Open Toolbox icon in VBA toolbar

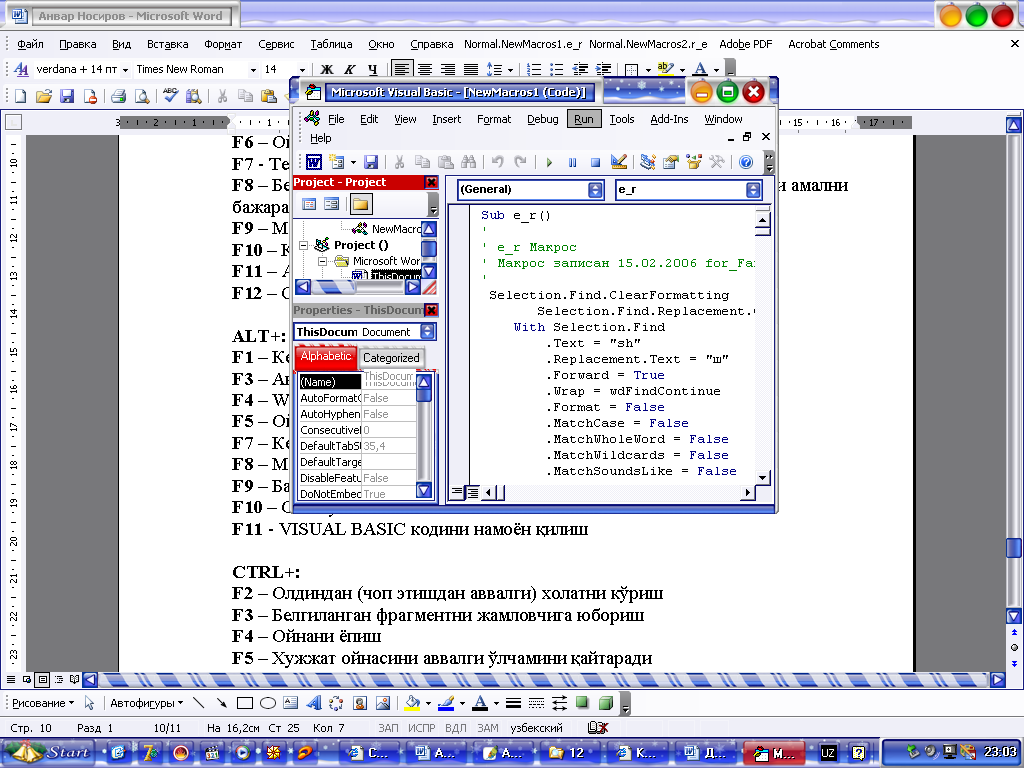716,162
